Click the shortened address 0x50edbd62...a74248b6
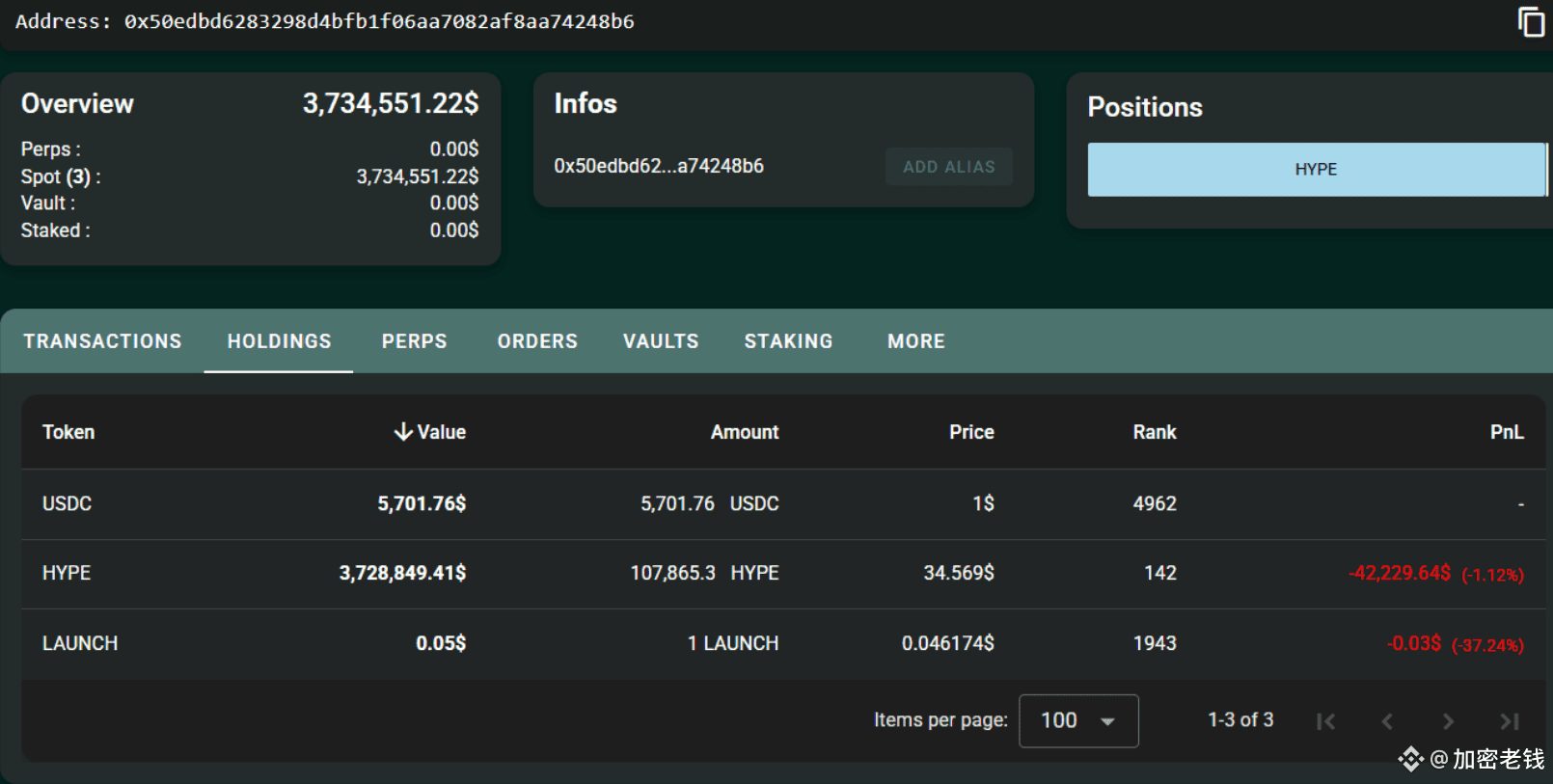 tap(659, 166)
